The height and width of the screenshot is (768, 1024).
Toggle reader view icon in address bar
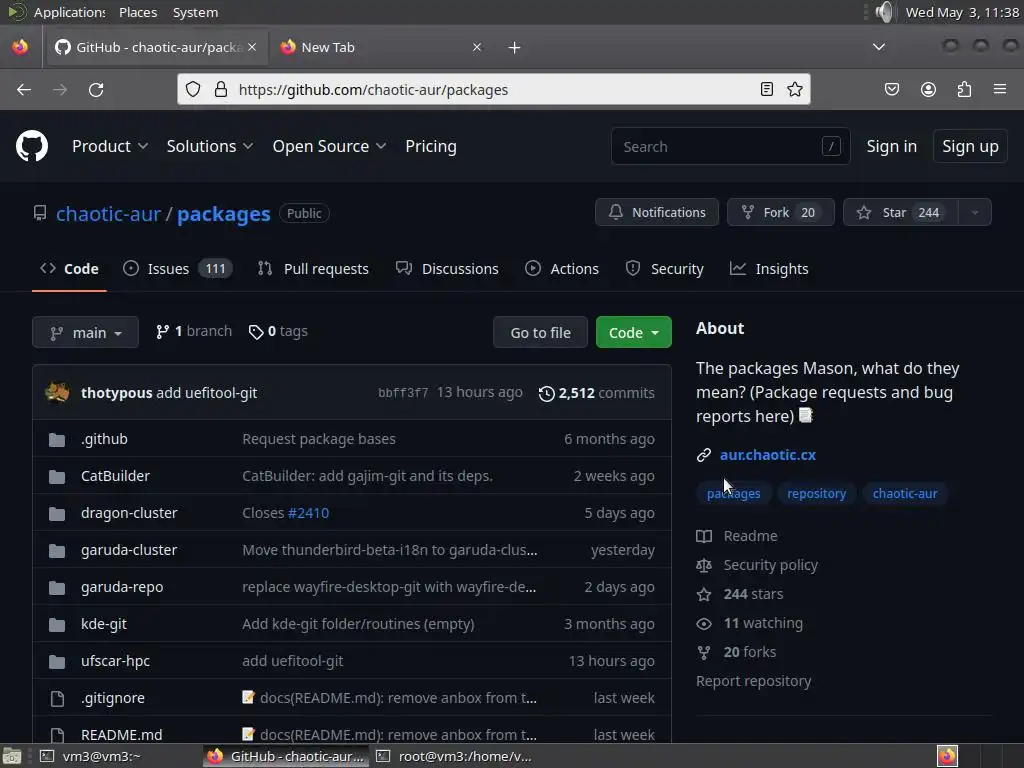pyautogui.click(x=767, y=89)
